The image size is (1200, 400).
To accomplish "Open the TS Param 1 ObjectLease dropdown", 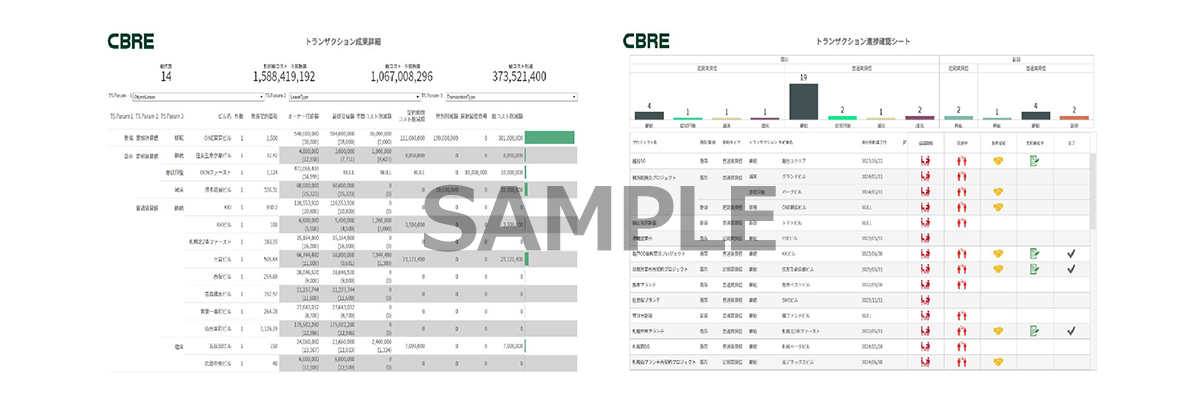I will click(198, 97).
